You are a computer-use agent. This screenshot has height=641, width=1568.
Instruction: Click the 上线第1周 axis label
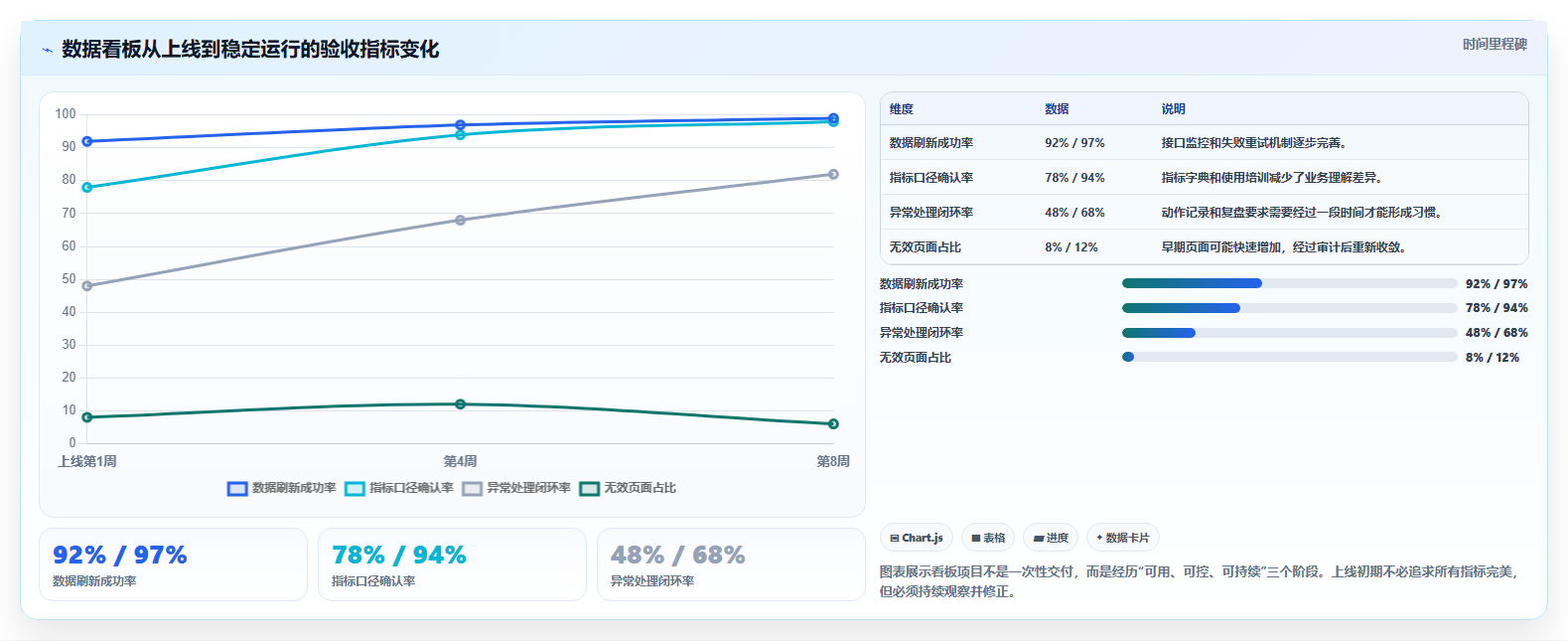[87, 461]
